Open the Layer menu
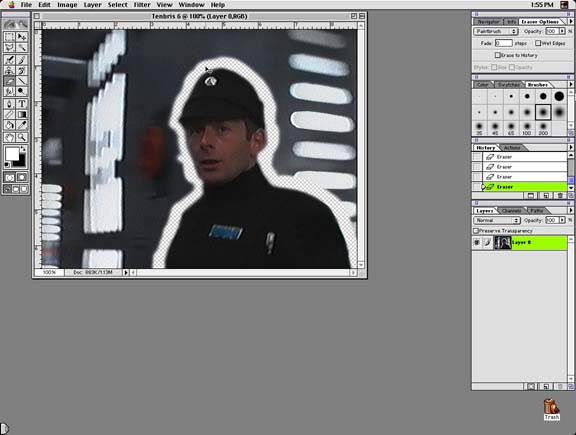The width and height of the screenshot is (576, 435). [x=92, y=5]
